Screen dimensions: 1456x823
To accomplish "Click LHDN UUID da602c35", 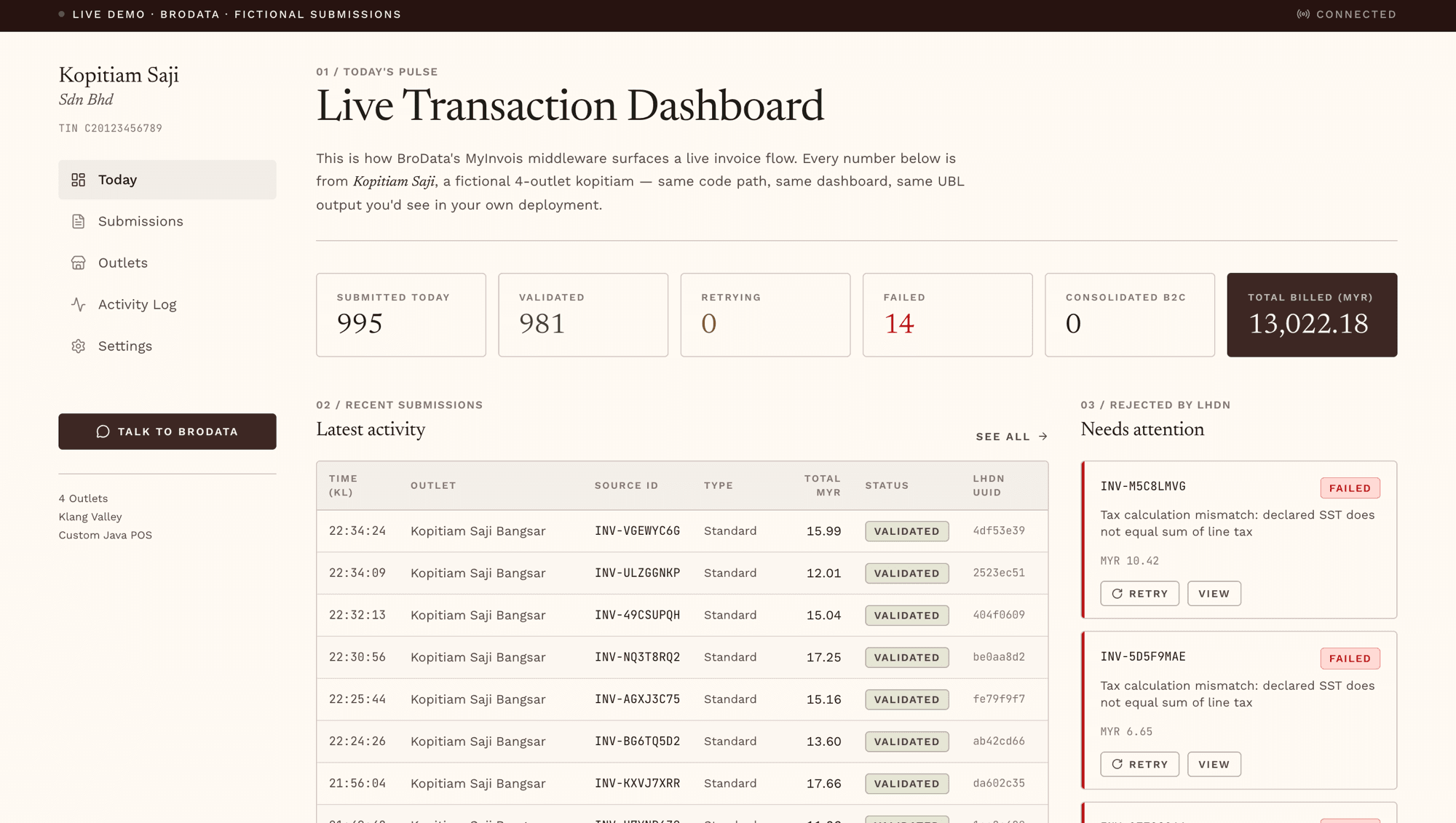I will (999, 784).
